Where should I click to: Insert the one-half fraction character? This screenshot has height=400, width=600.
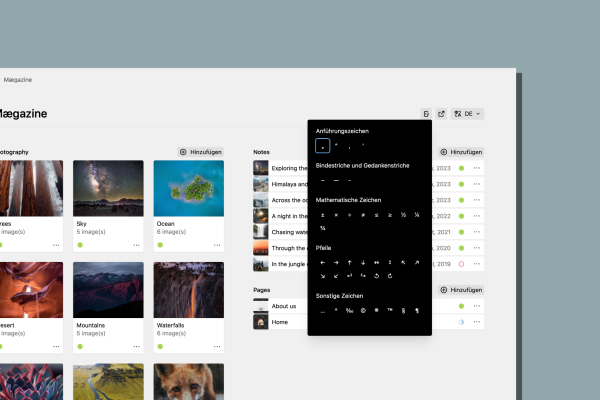403,214
